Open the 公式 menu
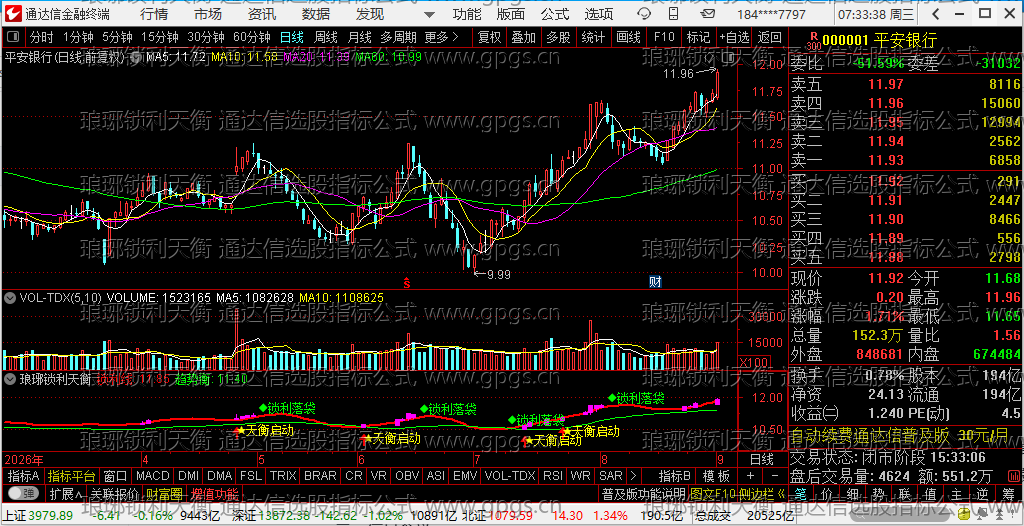Image resolution: width=1024 pixels, height=526 pixels. [x=555, y=14]
